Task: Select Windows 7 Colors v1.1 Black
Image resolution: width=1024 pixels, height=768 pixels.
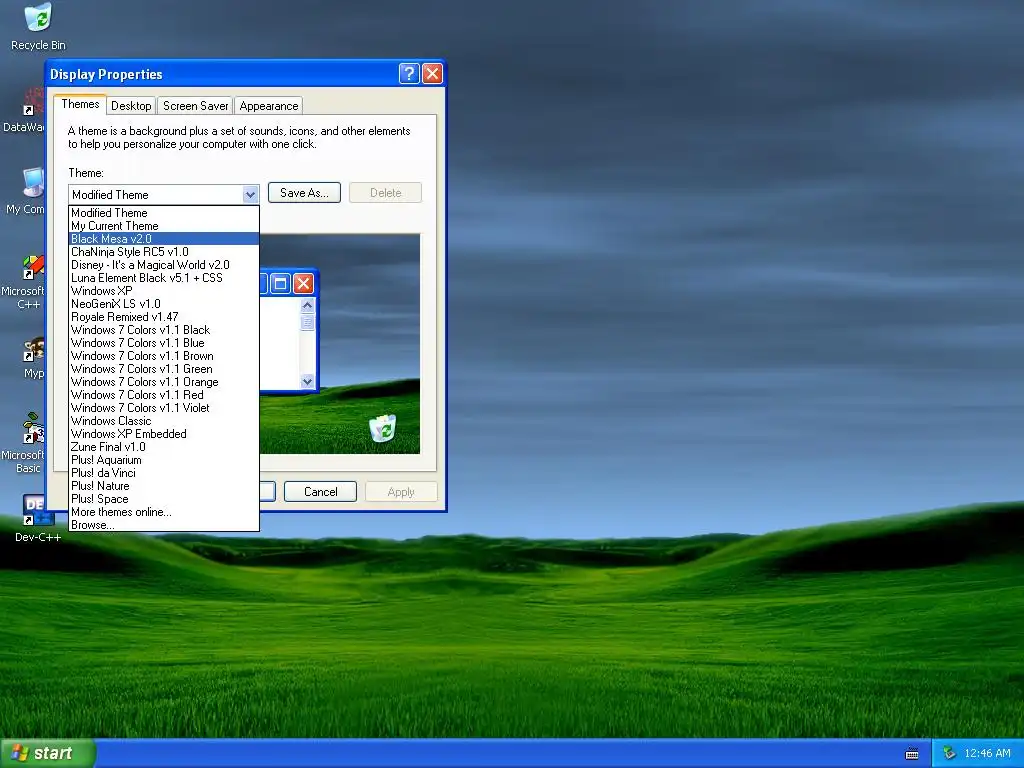Action: point(164,330)
